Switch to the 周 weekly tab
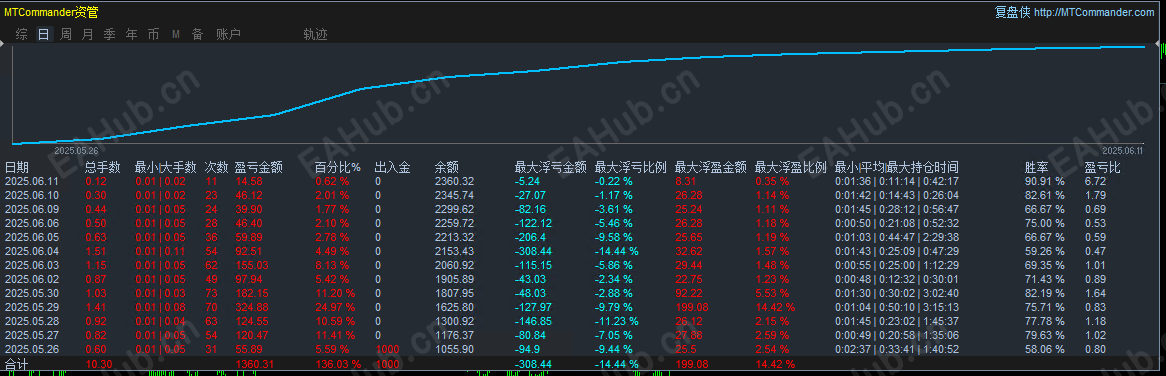The image size is (1166, 376). click(66, 34)
